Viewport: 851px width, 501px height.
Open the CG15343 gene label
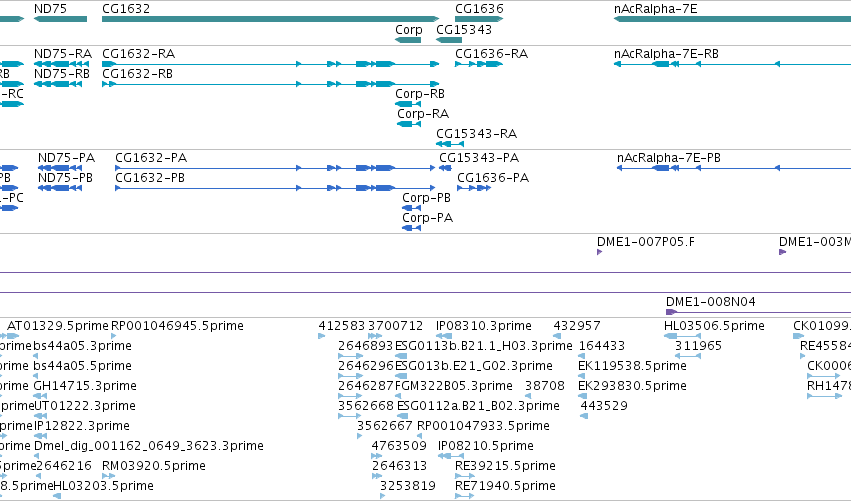[x=464, y=30]
